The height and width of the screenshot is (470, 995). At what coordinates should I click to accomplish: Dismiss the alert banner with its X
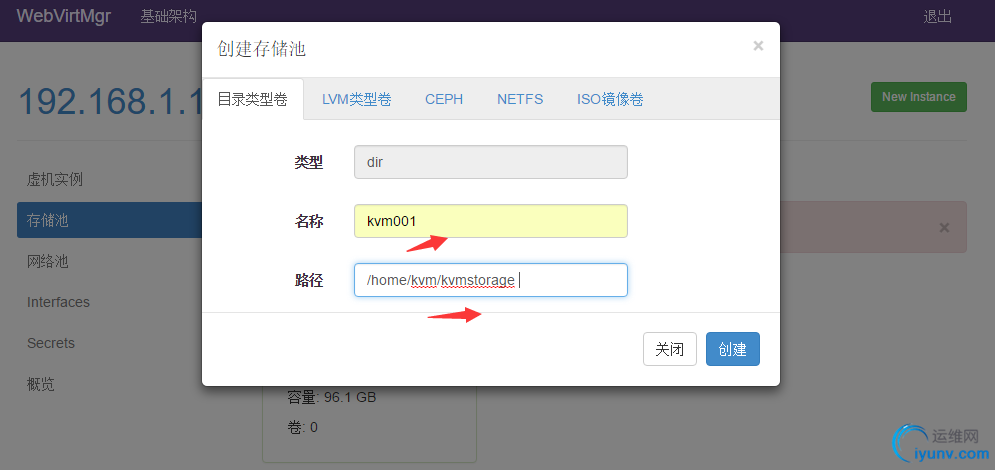click(x=944, y=228)
